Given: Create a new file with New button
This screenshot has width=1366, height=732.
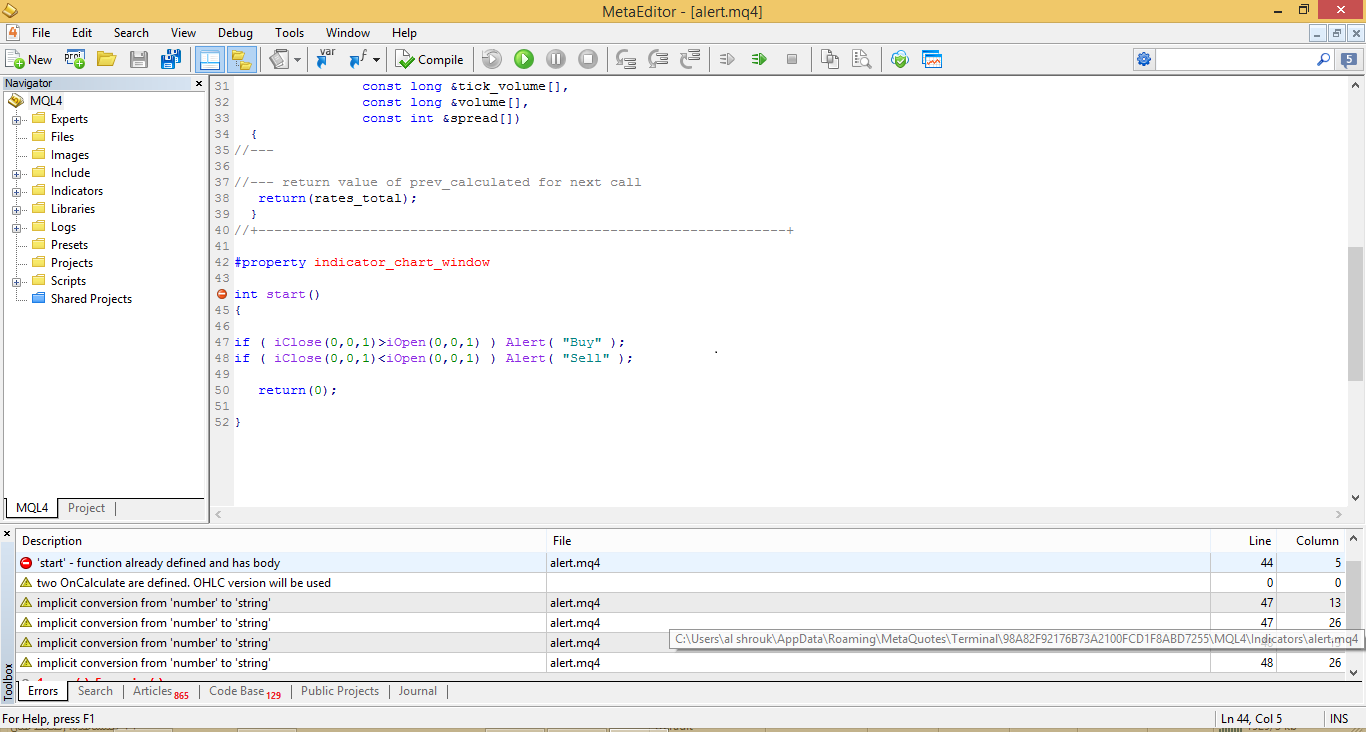Looking at the screenshot, I should pos(29,59).
